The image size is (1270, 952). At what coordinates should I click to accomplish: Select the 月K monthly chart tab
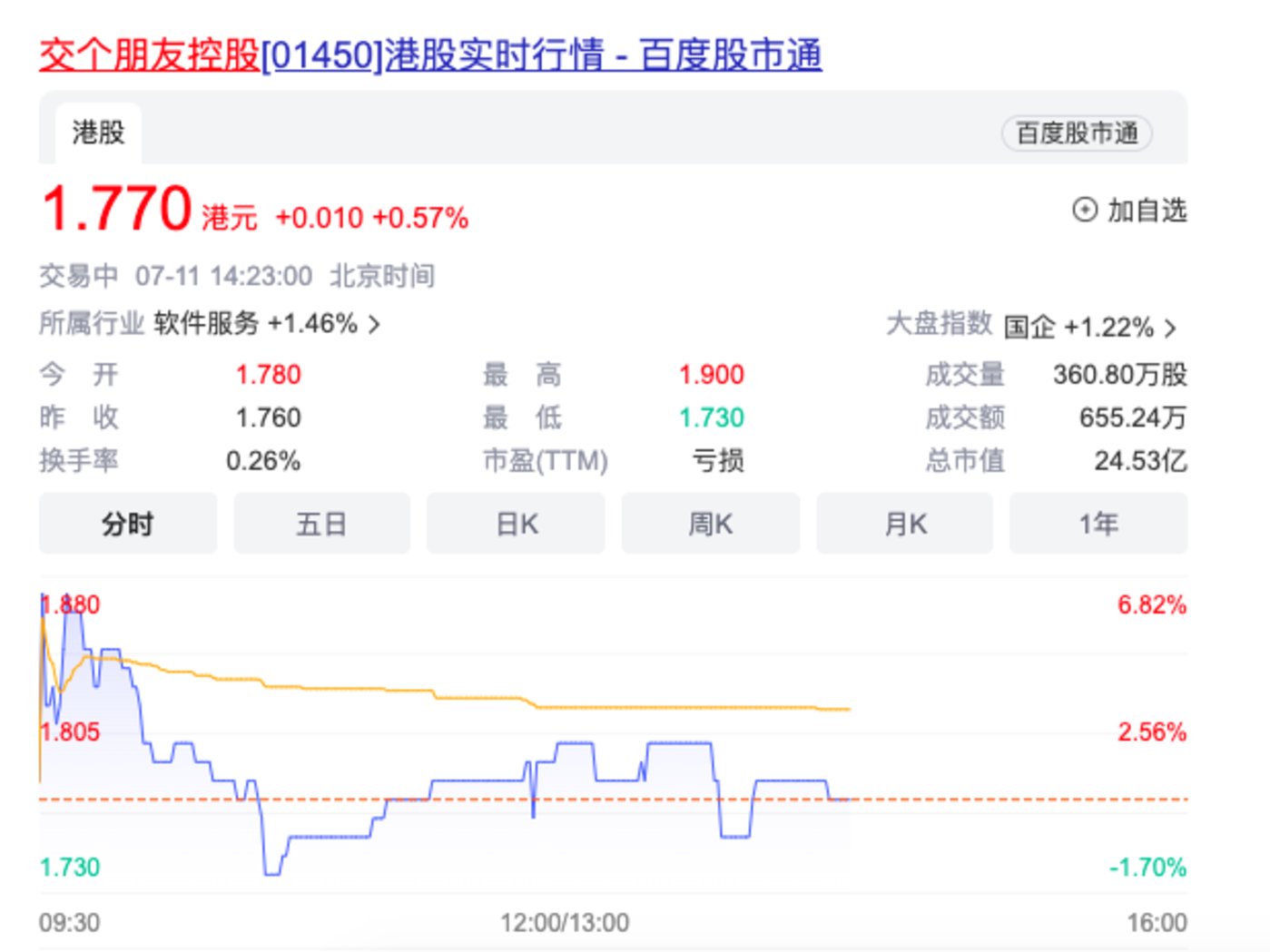(904, 524)
